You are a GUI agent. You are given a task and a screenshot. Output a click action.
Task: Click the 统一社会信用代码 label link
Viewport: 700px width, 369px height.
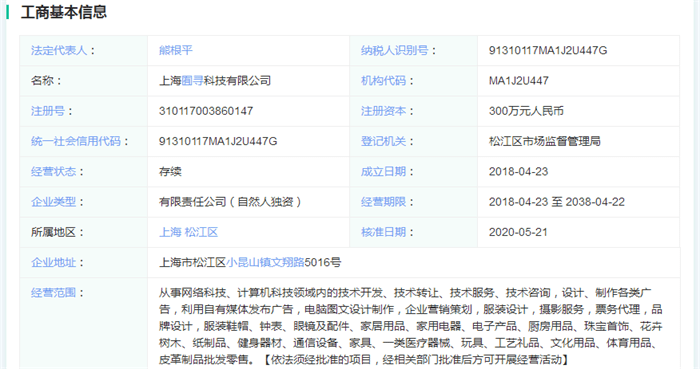(76, 141)
